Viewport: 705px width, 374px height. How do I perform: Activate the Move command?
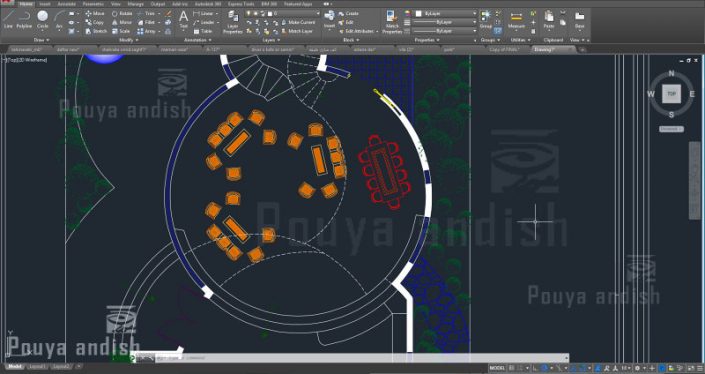[95, 13]
